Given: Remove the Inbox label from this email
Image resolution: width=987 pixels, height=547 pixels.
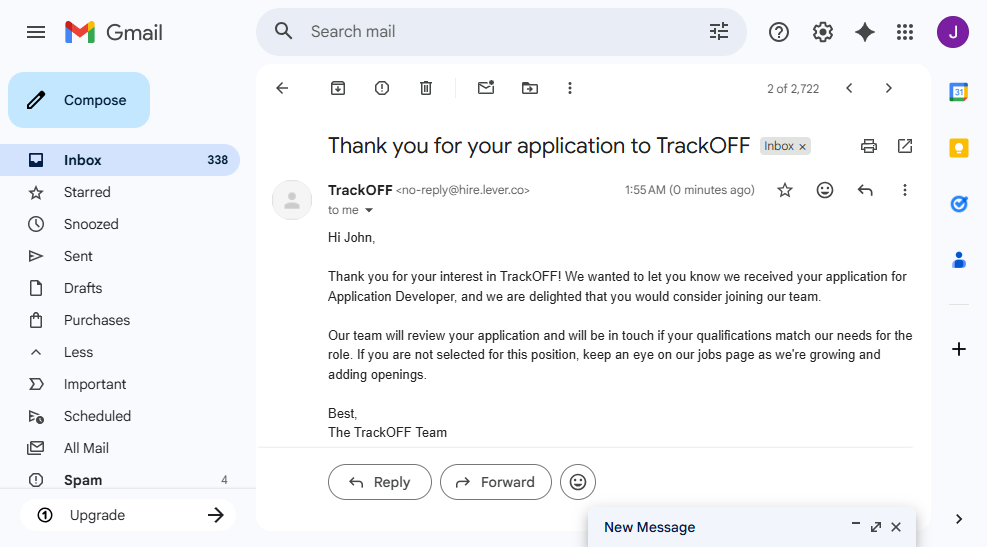Looking at the screenshot, I should click(802, 147).
